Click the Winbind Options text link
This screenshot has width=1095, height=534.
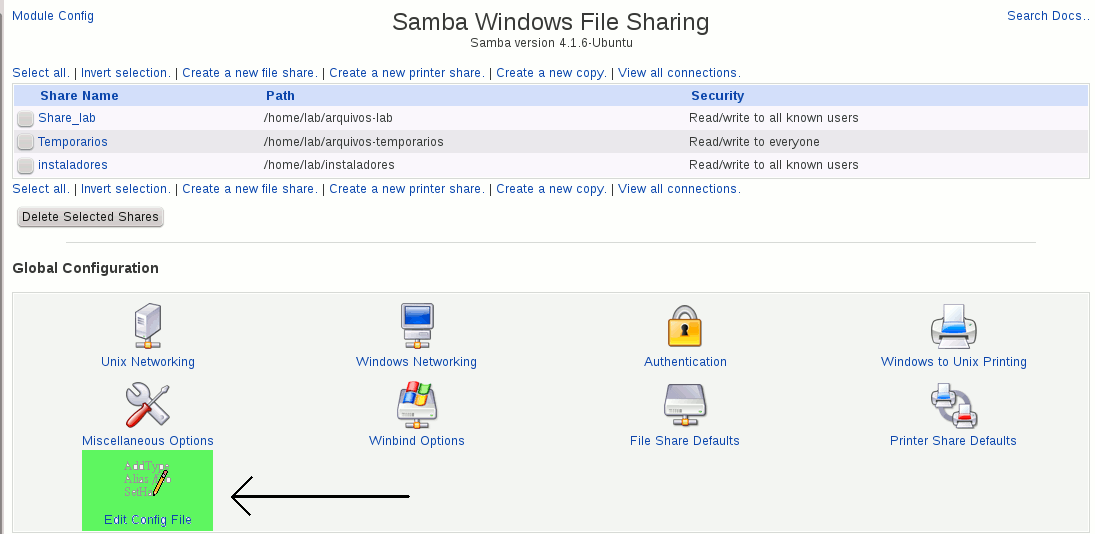click(416, 440)
